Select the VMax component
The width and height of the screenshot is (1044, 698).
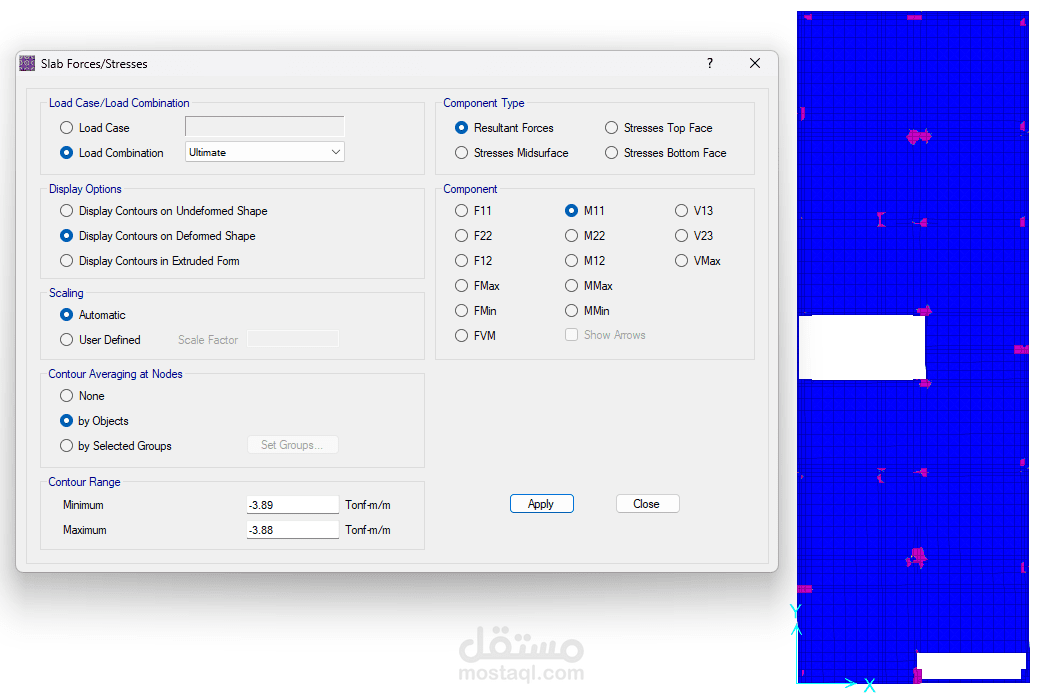pos(681,261)
